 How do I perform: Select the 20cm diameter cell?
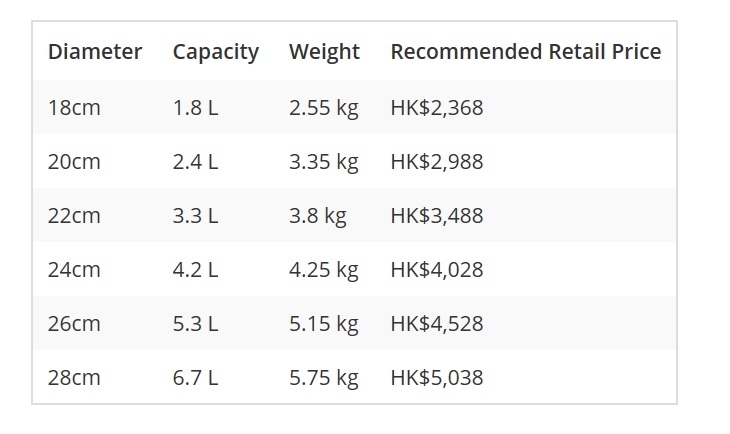pyautogui.click(x=74, y=162)
